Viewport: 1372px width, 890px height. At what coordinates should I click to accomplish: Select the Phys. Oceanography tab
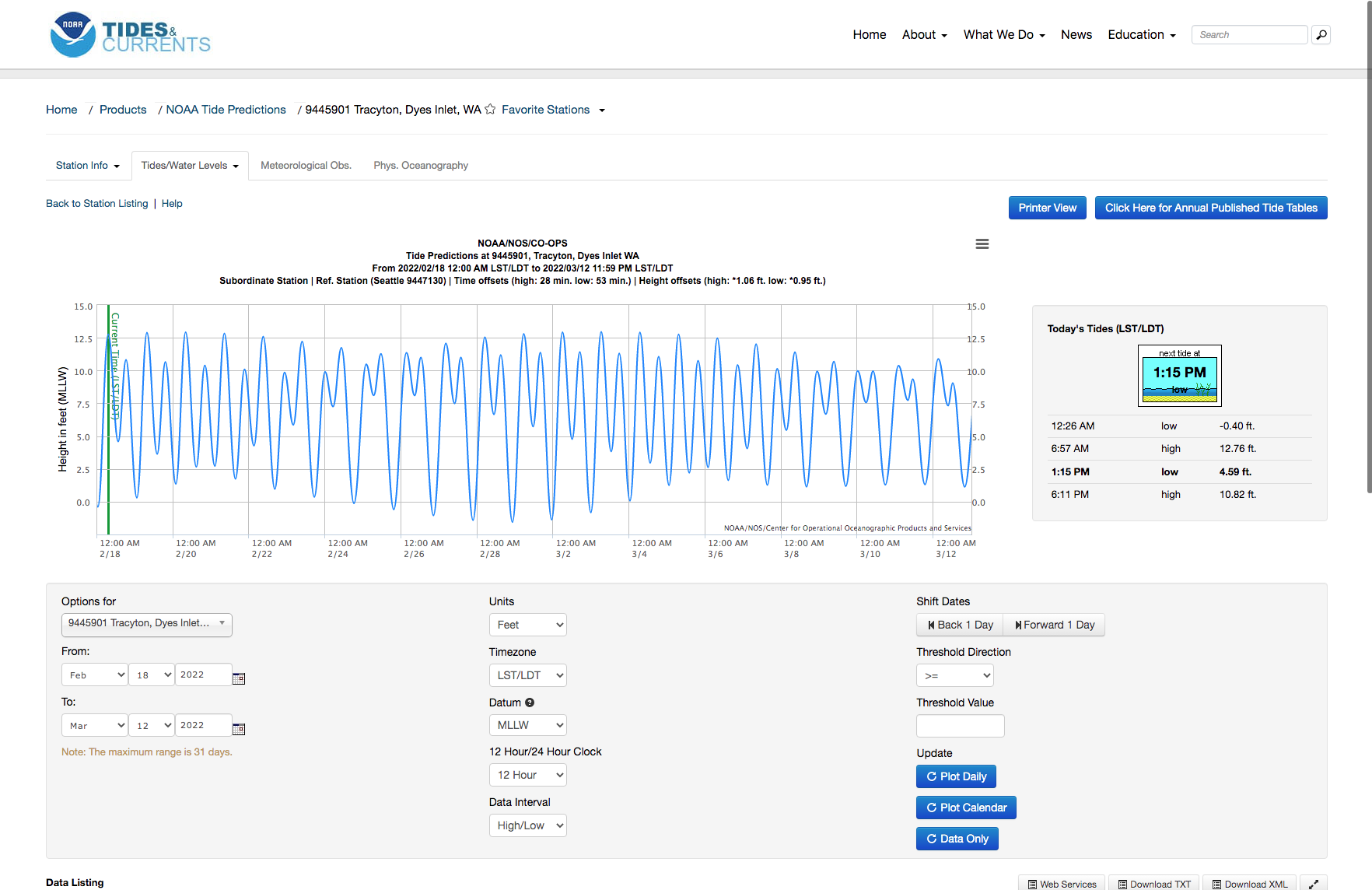coord(421,166)
